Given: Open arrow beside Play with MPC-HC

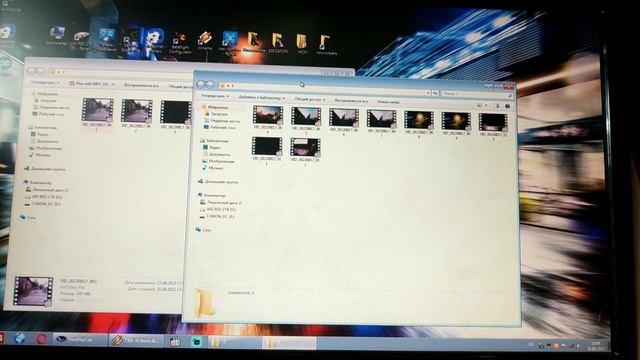Looking at the screenshot, I should 113,84.
